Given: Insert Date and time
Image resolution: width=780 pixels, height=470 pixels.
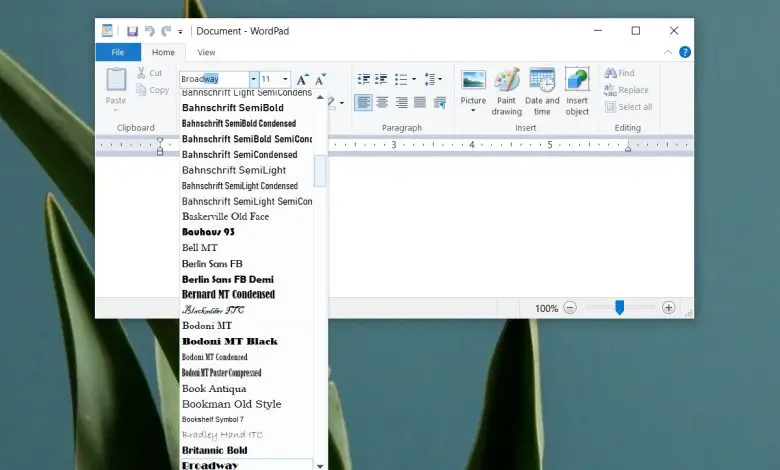Looking at the screenshot, I should (542, 91).
